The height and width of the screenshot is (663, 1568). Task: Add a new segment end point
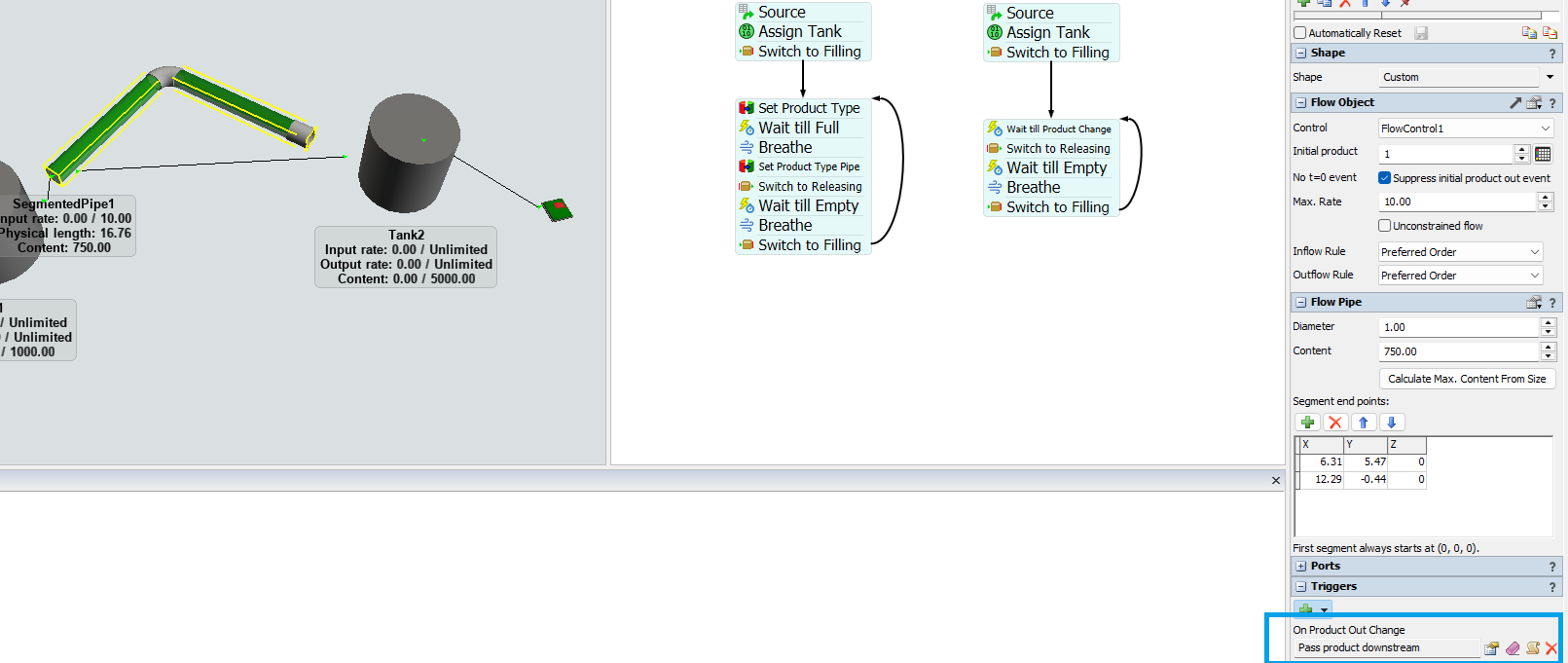(1307, 423)
